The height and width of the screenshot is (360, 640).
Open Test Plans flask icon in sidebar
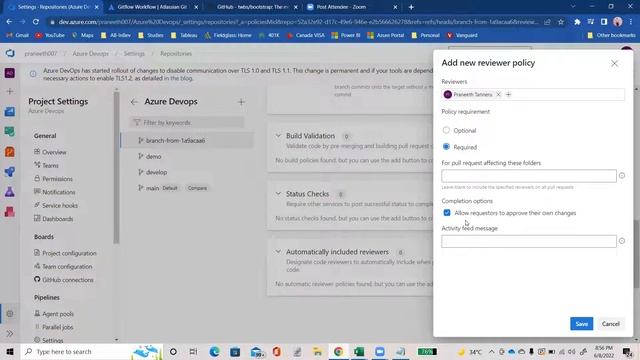[x=10, y=191]
